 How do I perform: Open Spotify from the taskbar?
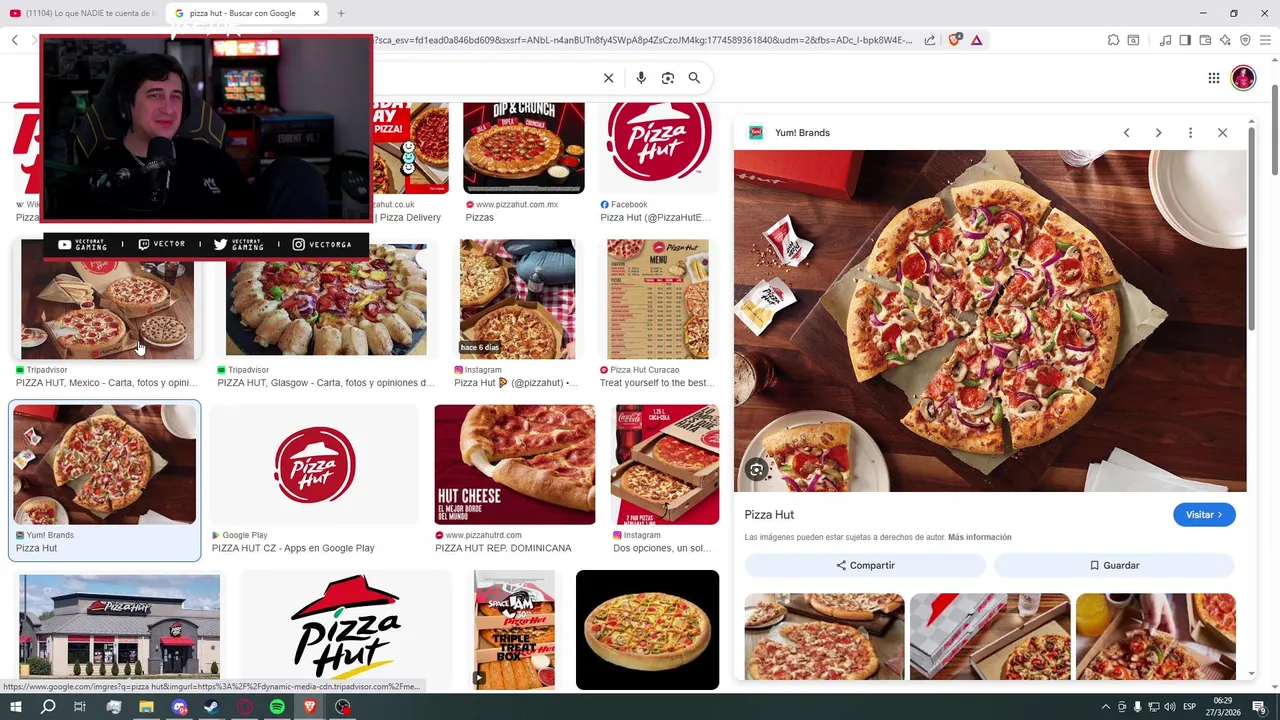pyautogui.click(x=277, y=707)
